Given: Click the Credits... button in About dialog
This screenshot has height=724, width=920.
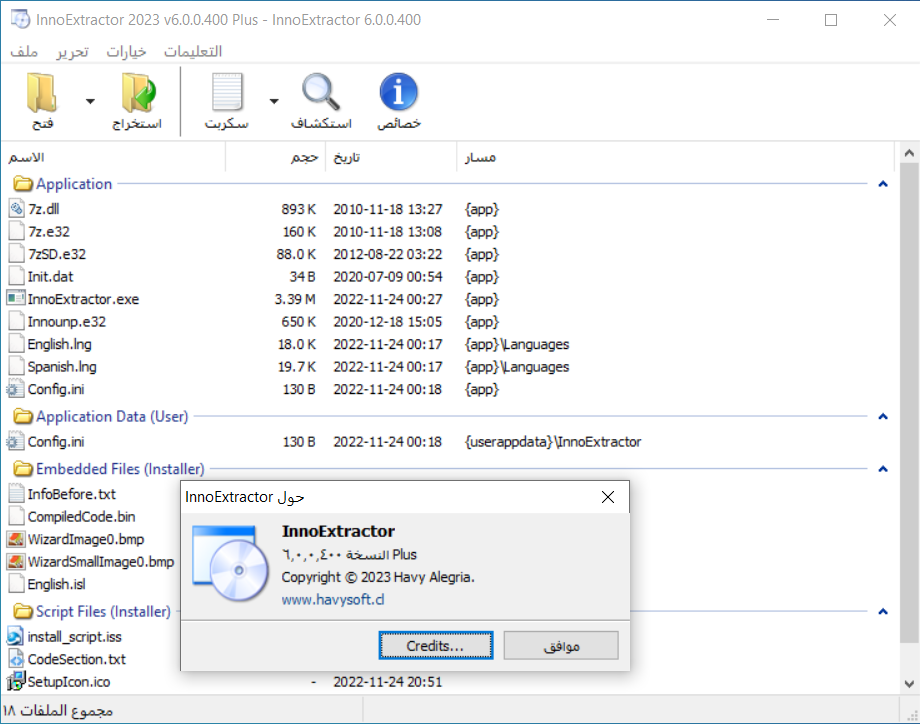Looking at the screenshot, I should click(x=435, y=645).
